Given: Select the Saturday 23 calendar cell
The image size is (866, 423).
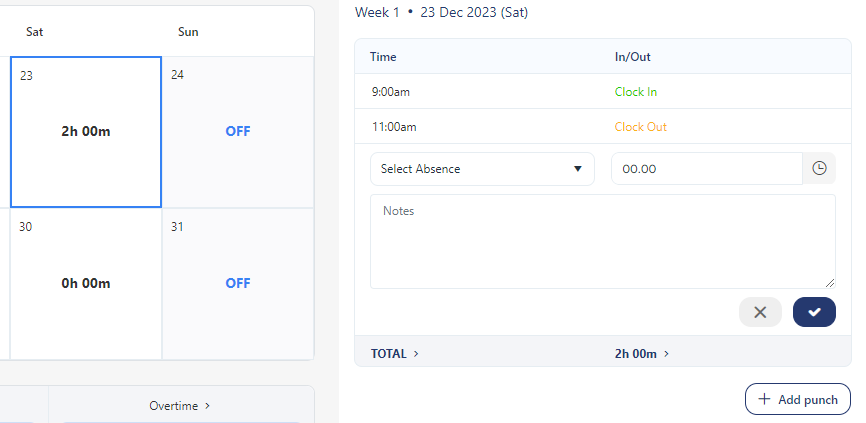Looking at the screenshot, I should click(x=86, y=132).
